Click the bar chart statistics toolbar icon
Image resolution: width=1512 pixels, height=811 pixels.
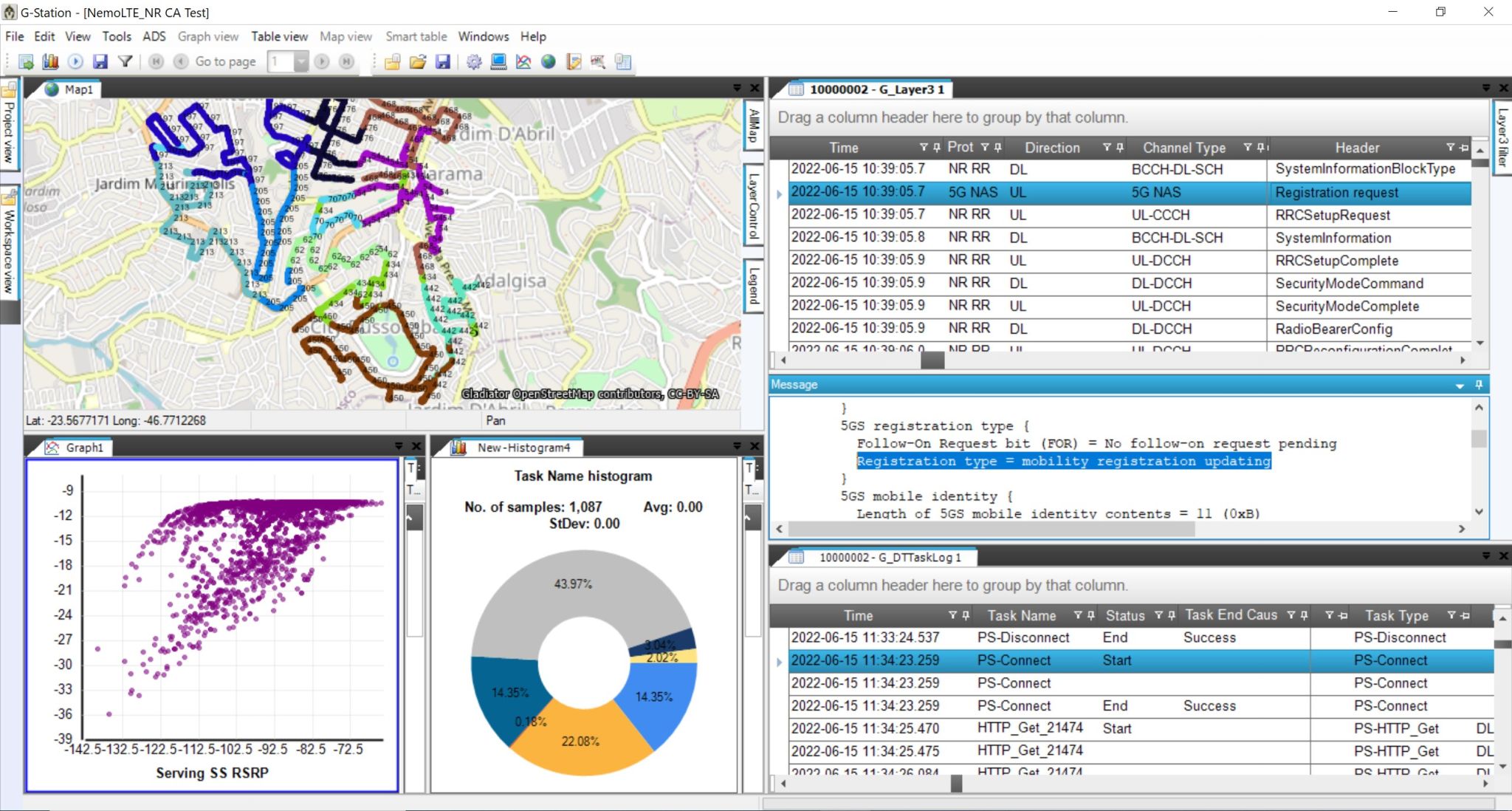tap(50, 62)
